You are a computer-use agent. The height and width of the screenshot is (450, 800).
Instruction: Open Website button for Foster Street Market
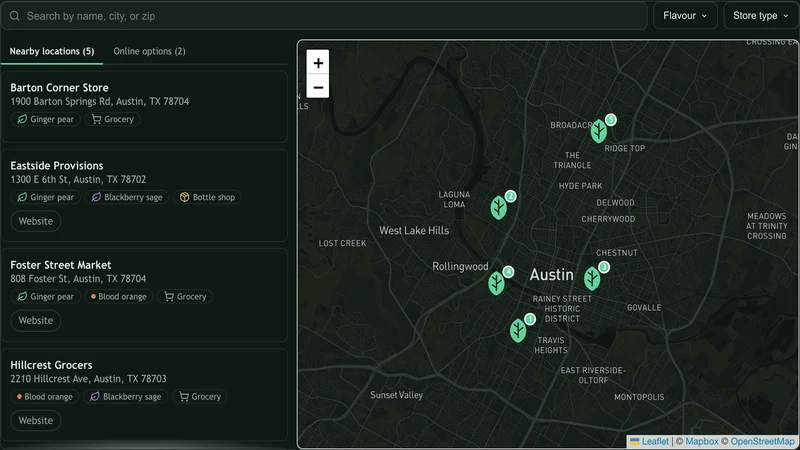(x=36, y=320)
